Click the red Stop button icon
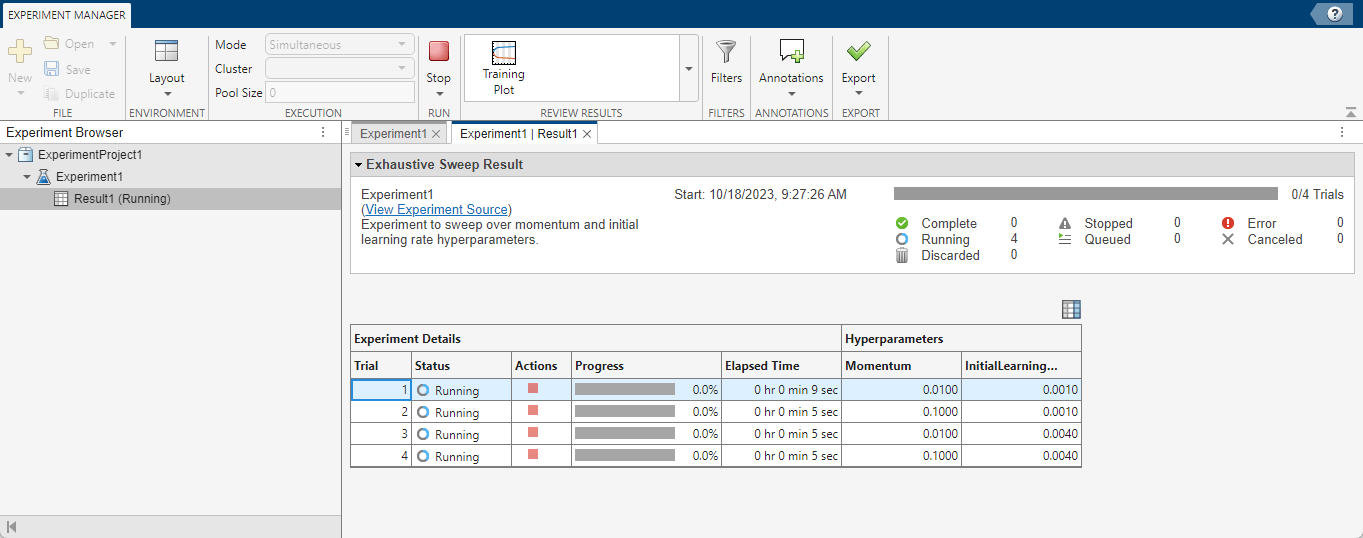Image resolution: width=1363 pixels, height=538 pixels. coord(438,51)
